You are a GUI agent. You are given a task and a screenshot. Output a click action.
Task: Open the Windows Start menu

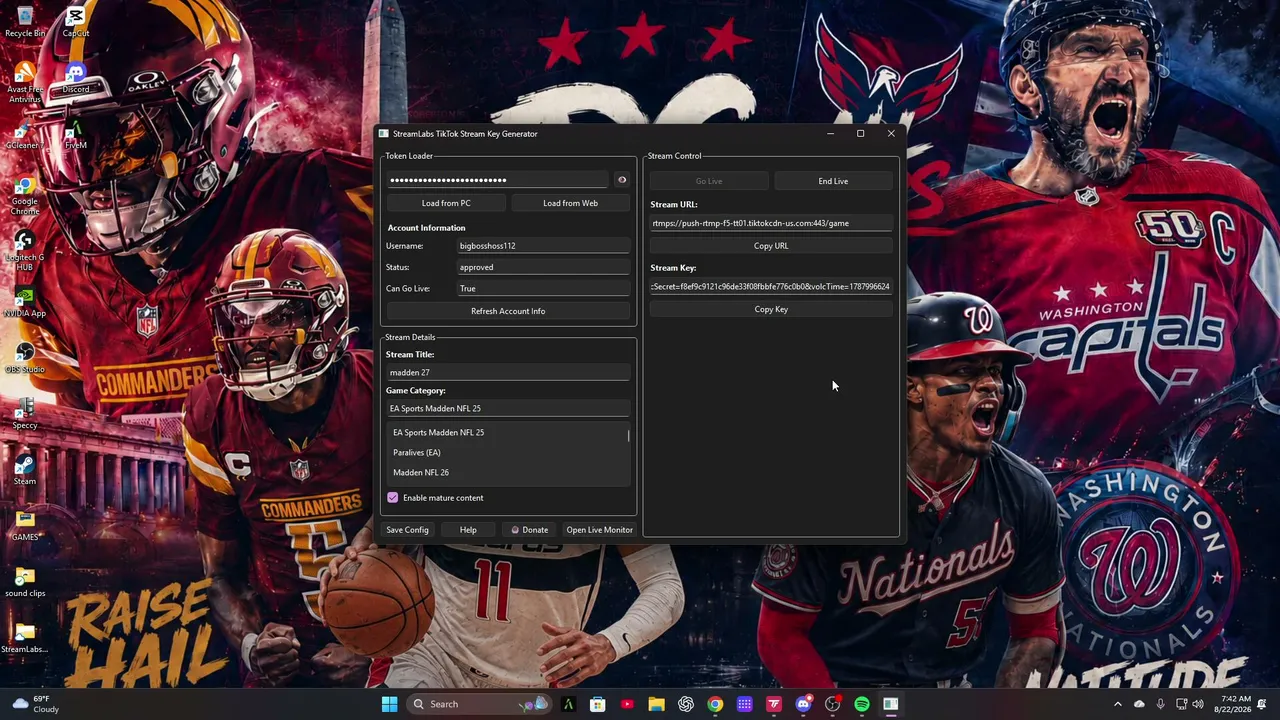pos(389,704)
